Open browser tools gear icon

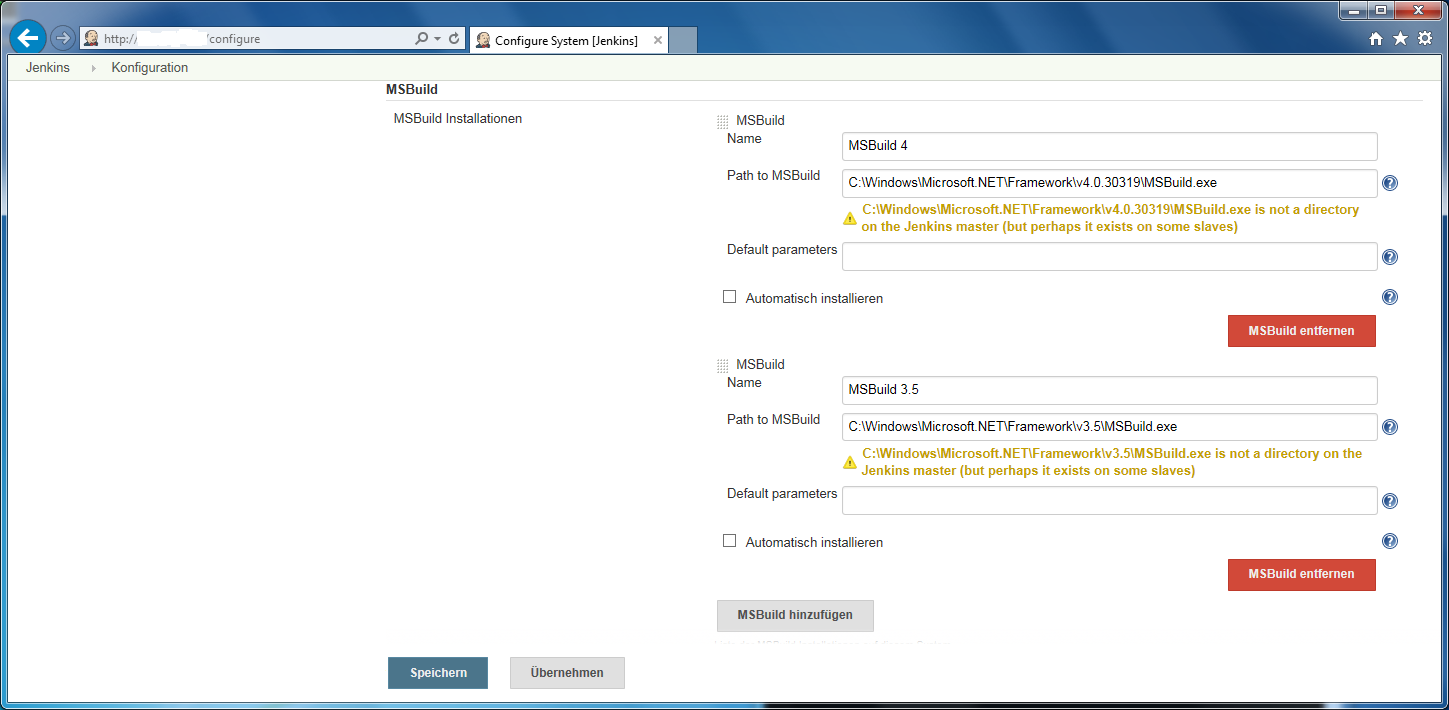coord(1425,39)
